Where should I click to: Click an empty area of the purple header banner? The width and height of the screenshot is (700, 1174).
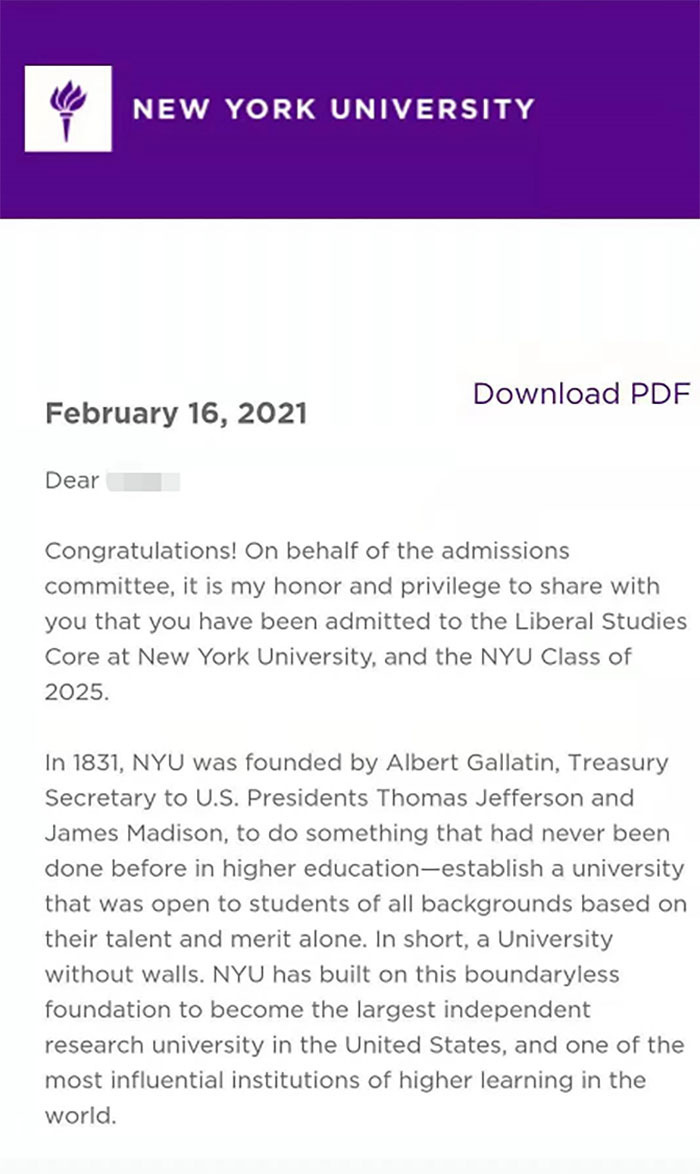pos(614,172)
